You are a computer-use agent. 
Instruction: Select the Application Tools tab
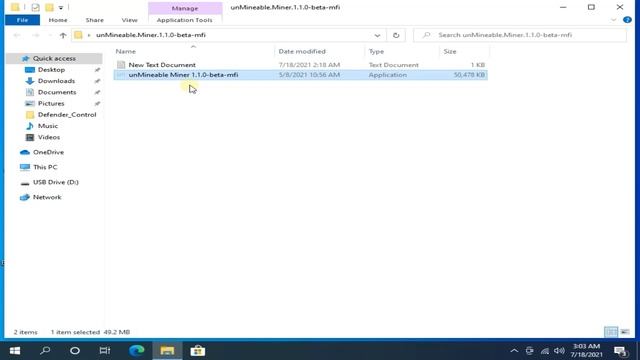coord(184,20)
